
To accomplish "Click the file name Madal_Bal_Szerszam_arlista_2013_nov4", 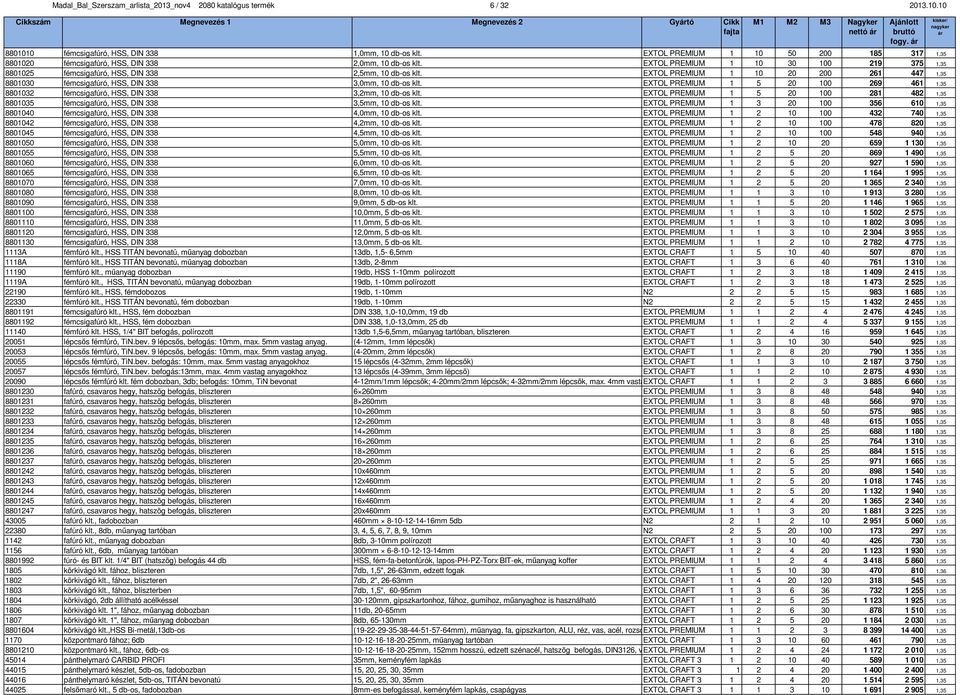I will click(x=122, y=6).
